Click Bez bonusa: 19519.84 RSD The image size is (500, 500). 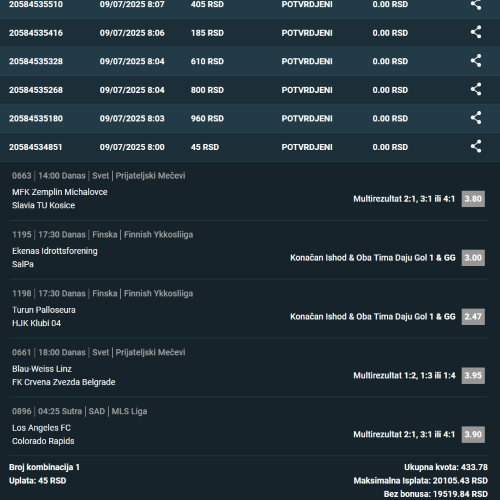click(436, 494)
